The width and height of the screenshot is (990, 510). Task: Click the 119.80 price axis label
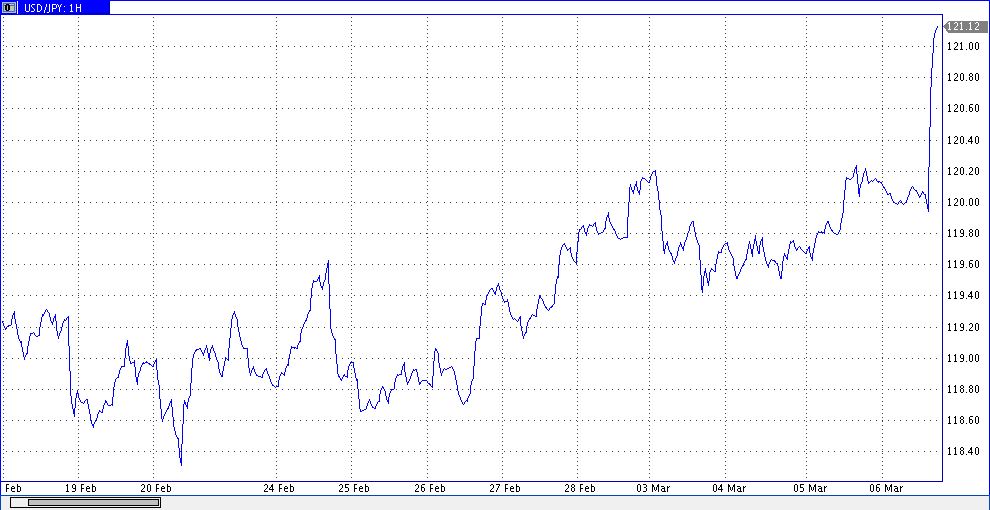pyautogui.click(x=963, y=234)
